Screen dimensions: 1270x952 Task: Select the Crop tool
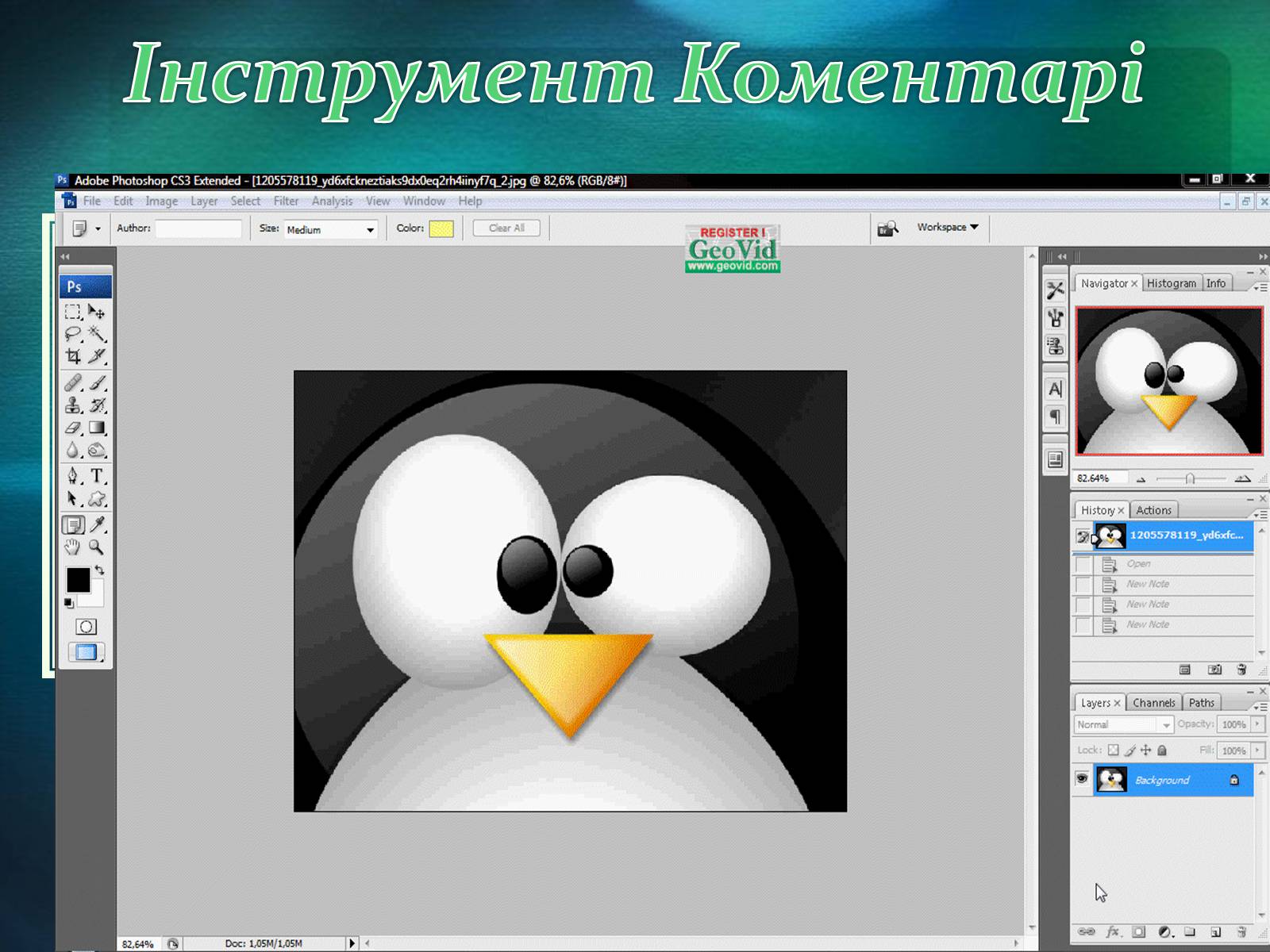tap(73, 356)
